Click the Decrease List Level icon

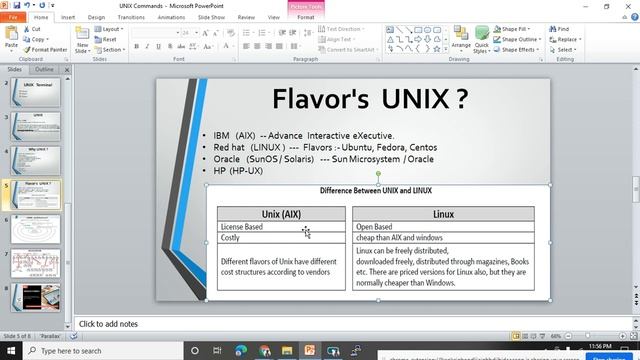click(282, 33)
